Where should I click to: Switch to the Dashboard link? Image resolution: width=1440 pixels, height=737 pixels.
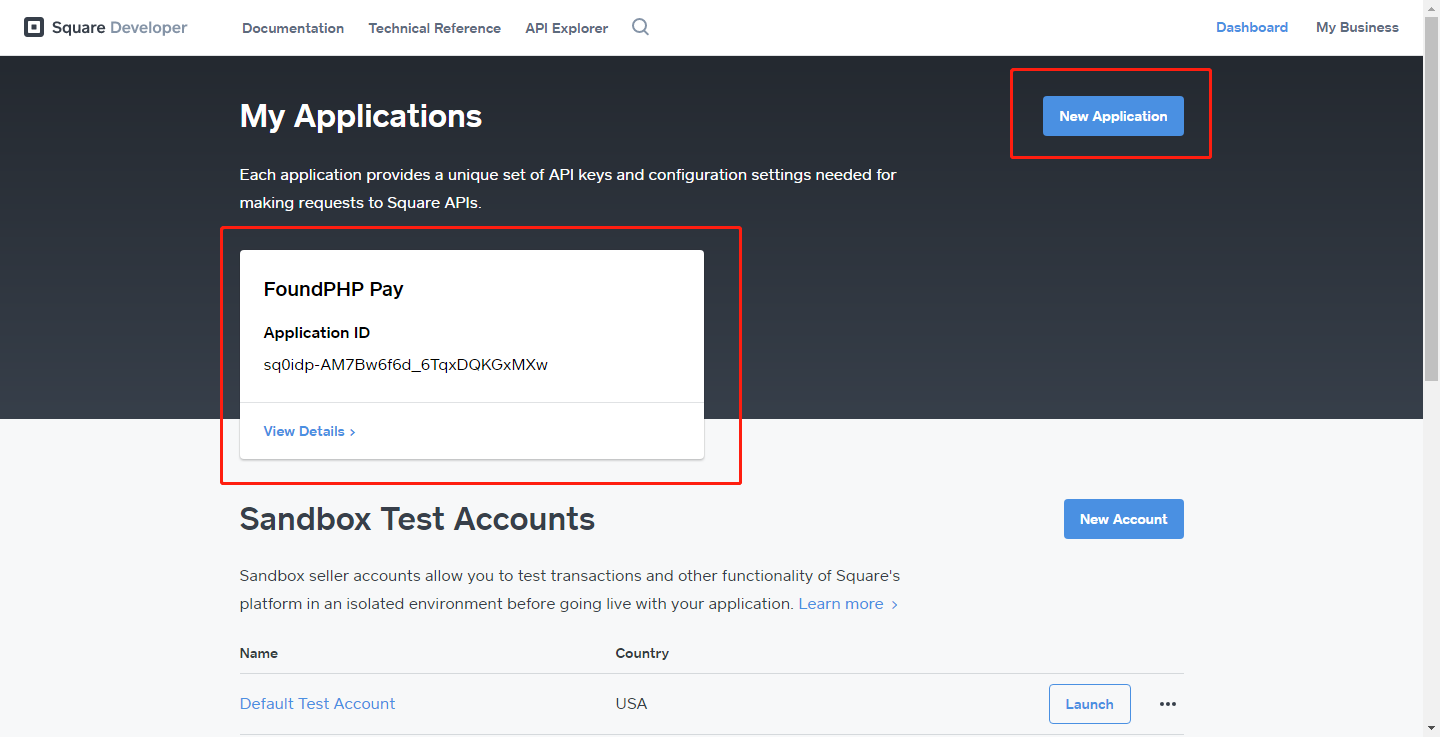[1252, 27]
